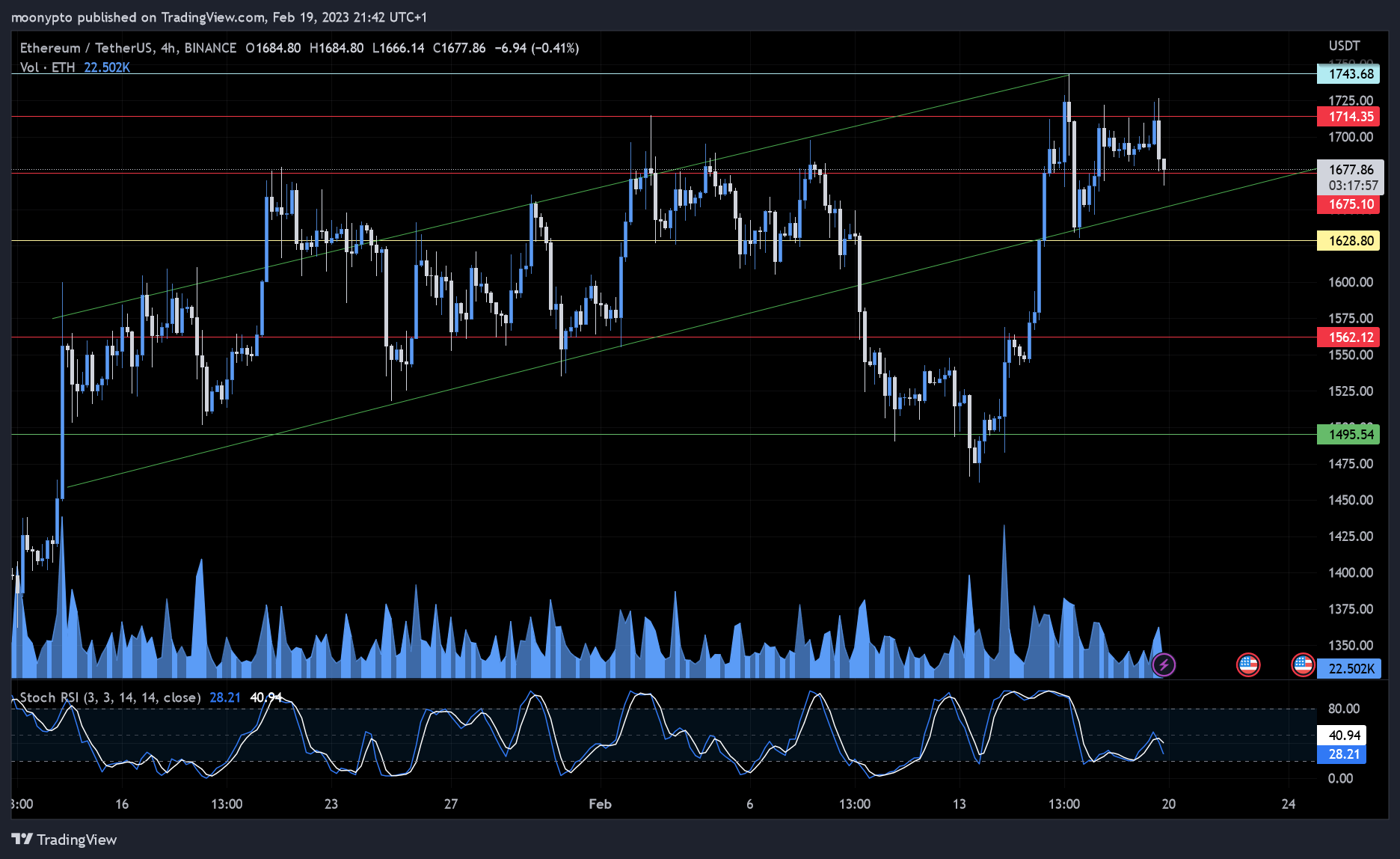1400x859 pixels.
Task: Click the 1350.00 price scale label
Action: (x=1351, y=645)
